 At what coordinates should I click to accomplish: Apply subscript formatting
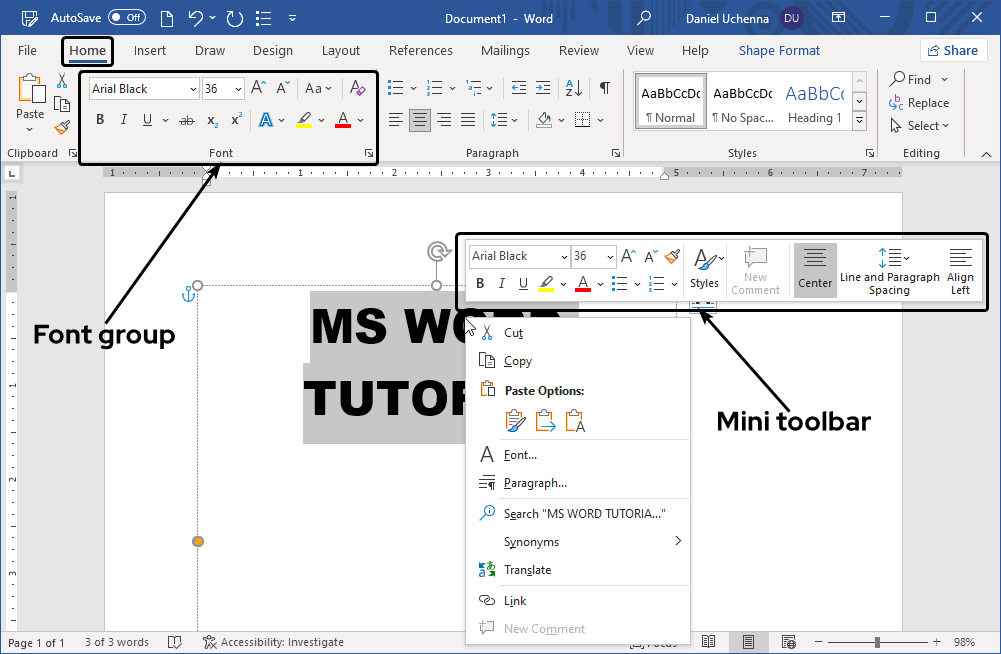(211, 121)
